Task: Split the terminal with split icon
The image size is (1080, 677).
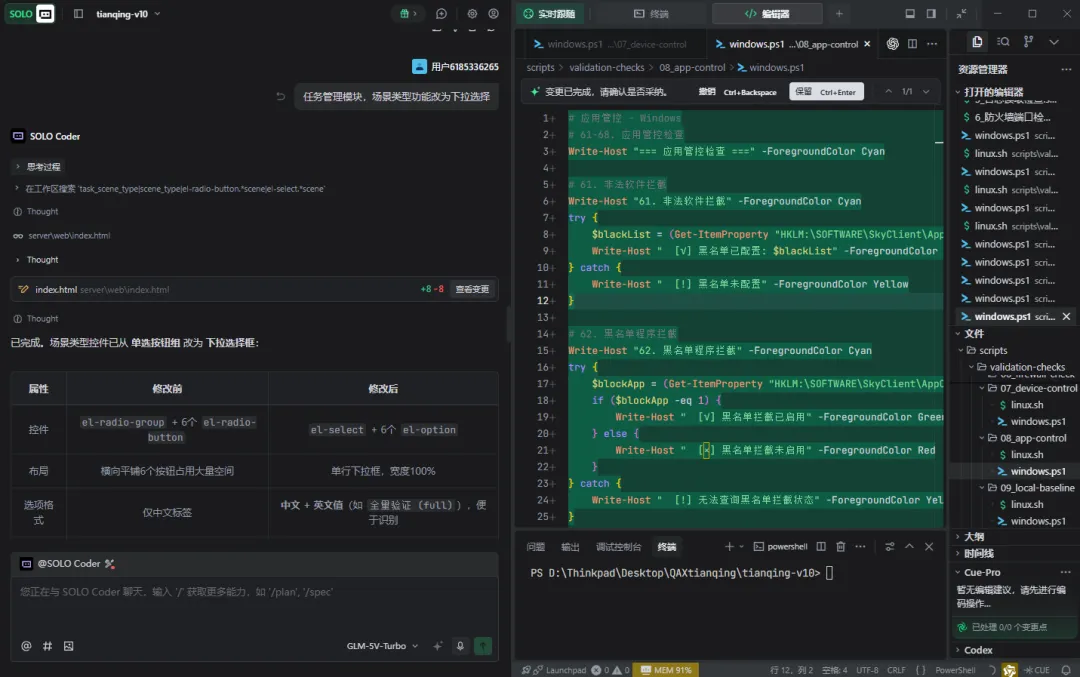Action: [821, 547]
